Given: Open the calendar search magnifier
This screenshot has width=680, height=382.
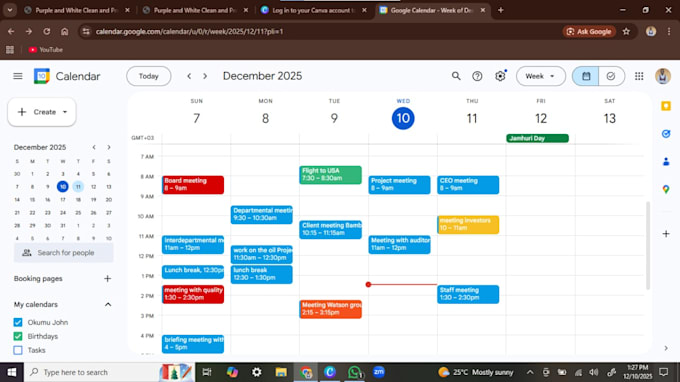Looking at the screenshot, I should (x=456, y=76).
